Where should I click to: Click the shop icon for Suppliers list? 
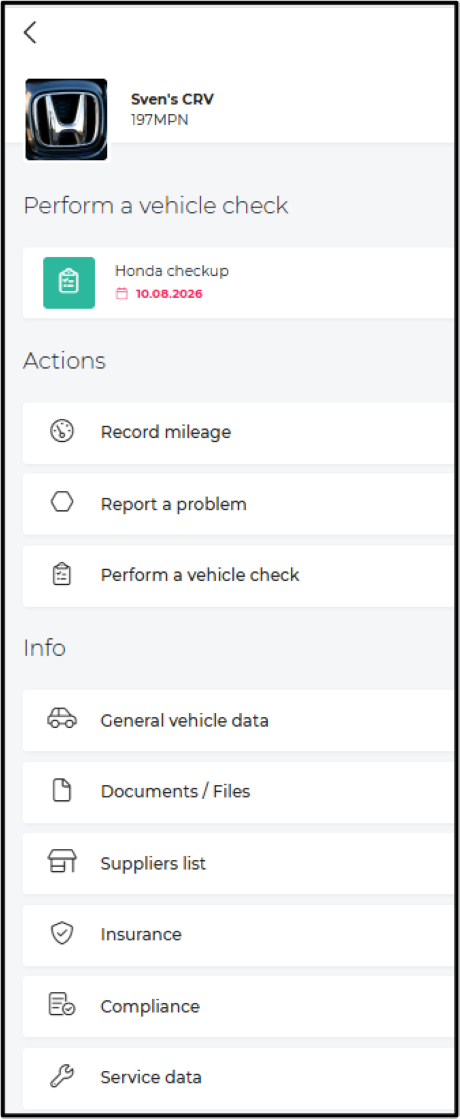62,862
